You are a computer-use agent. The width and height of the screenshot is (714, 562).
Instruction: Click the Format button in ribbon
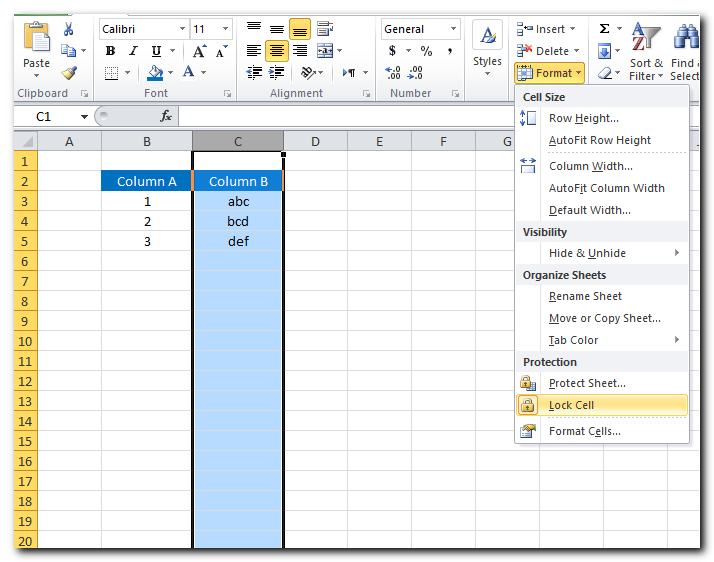549,73
